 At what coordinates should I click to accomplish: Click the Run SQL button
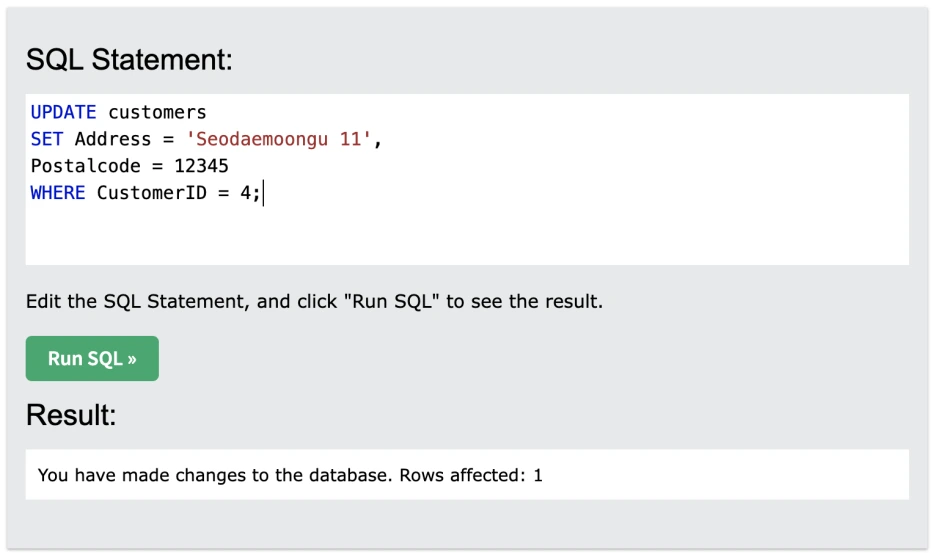point(92,358)
